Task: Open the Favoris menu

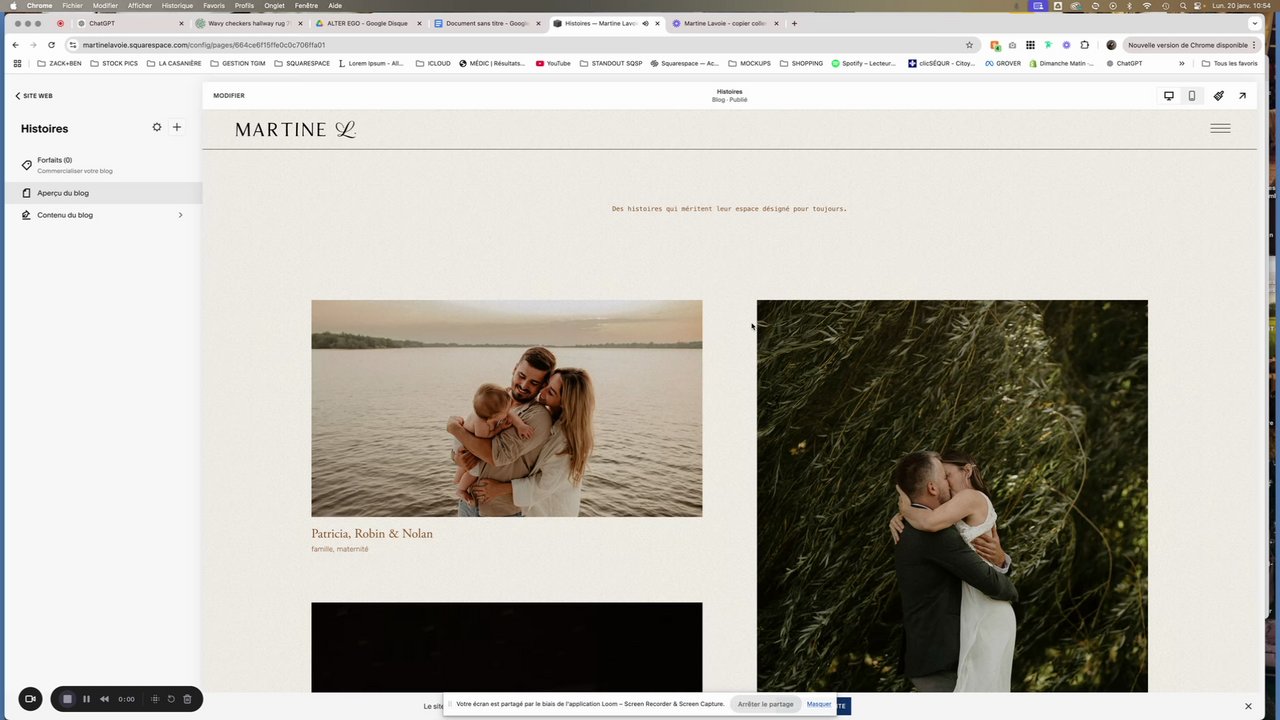Action: [x=214, y=6]
